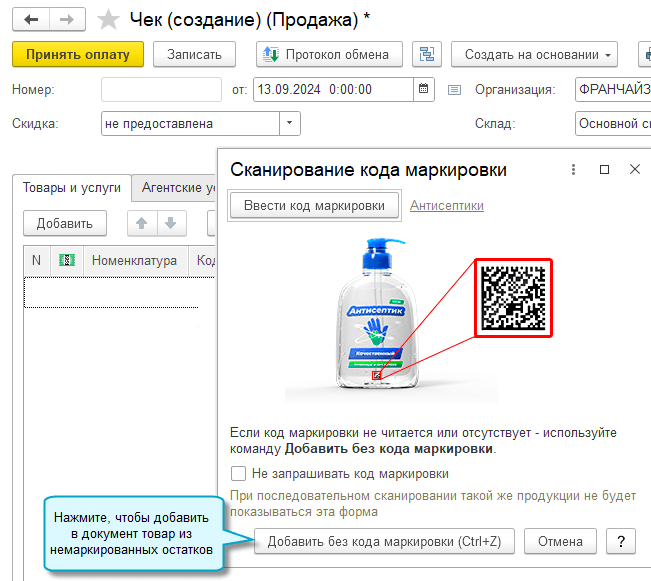Screen dimensions: 651x581
Task: Click the Склад field Основной
Action: pos(613,123)
